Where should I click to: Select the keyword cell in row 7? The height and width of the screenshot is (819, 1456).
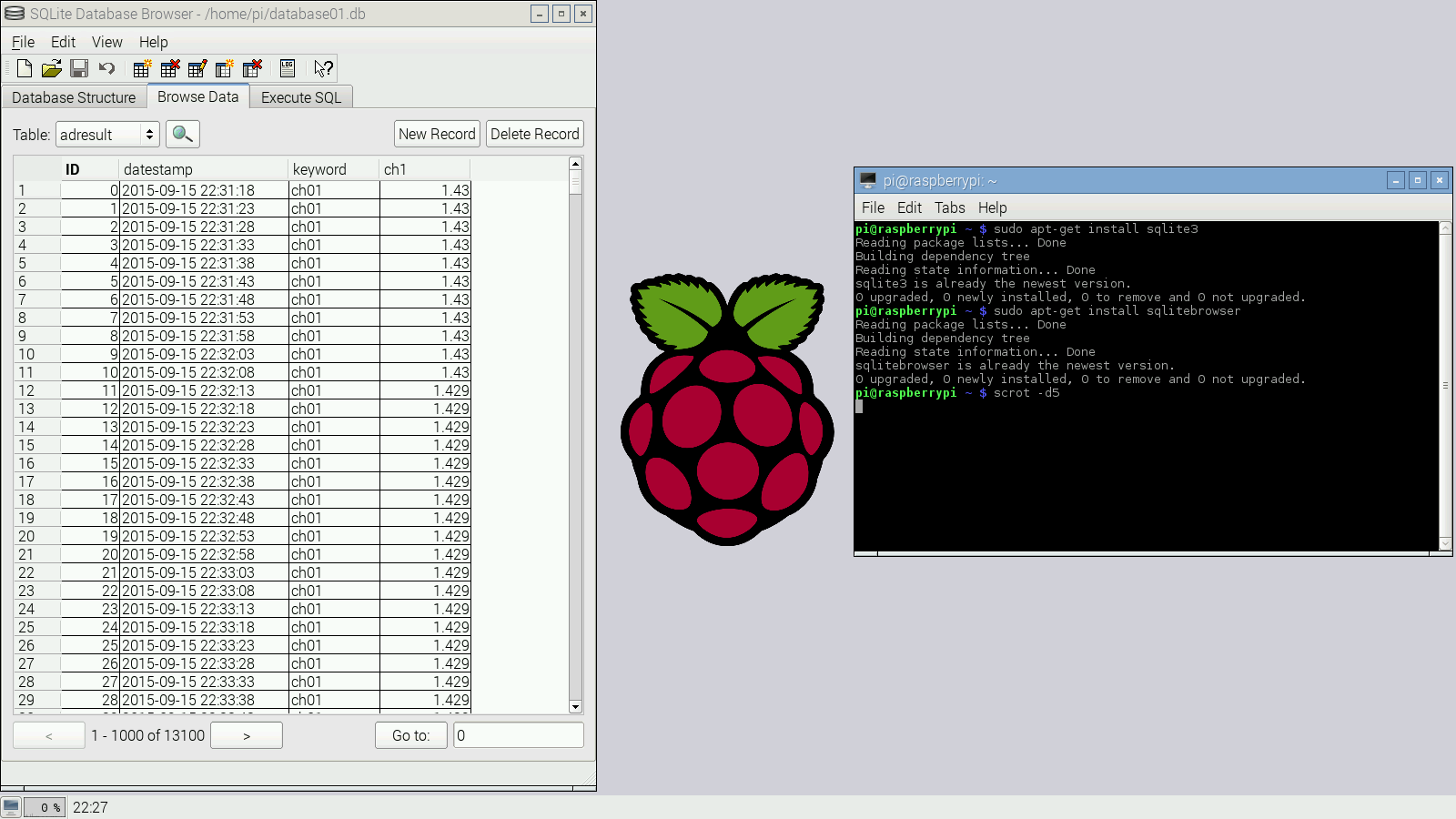pos(334,299)
